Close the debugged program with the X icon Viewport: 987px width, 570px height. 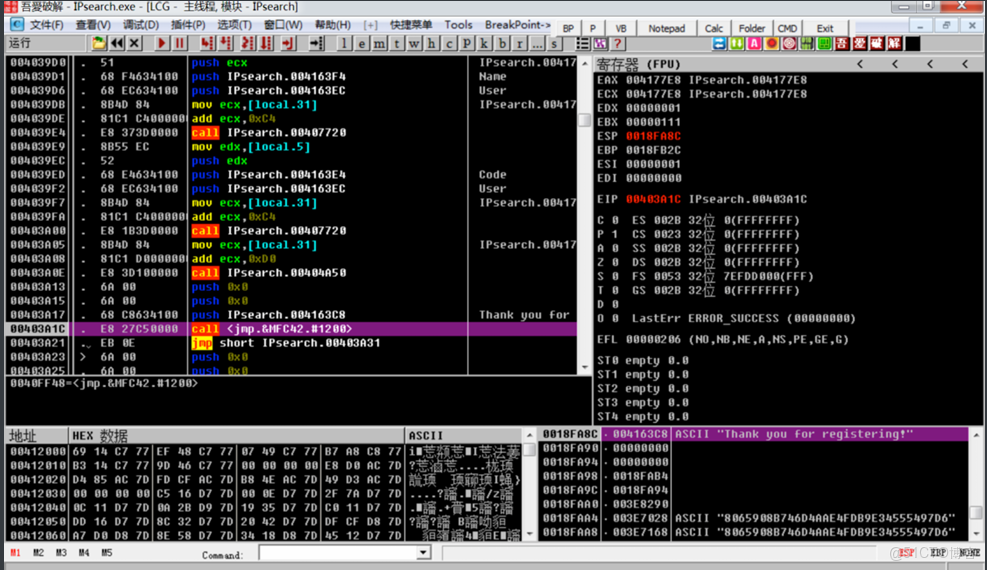[134, 43]
